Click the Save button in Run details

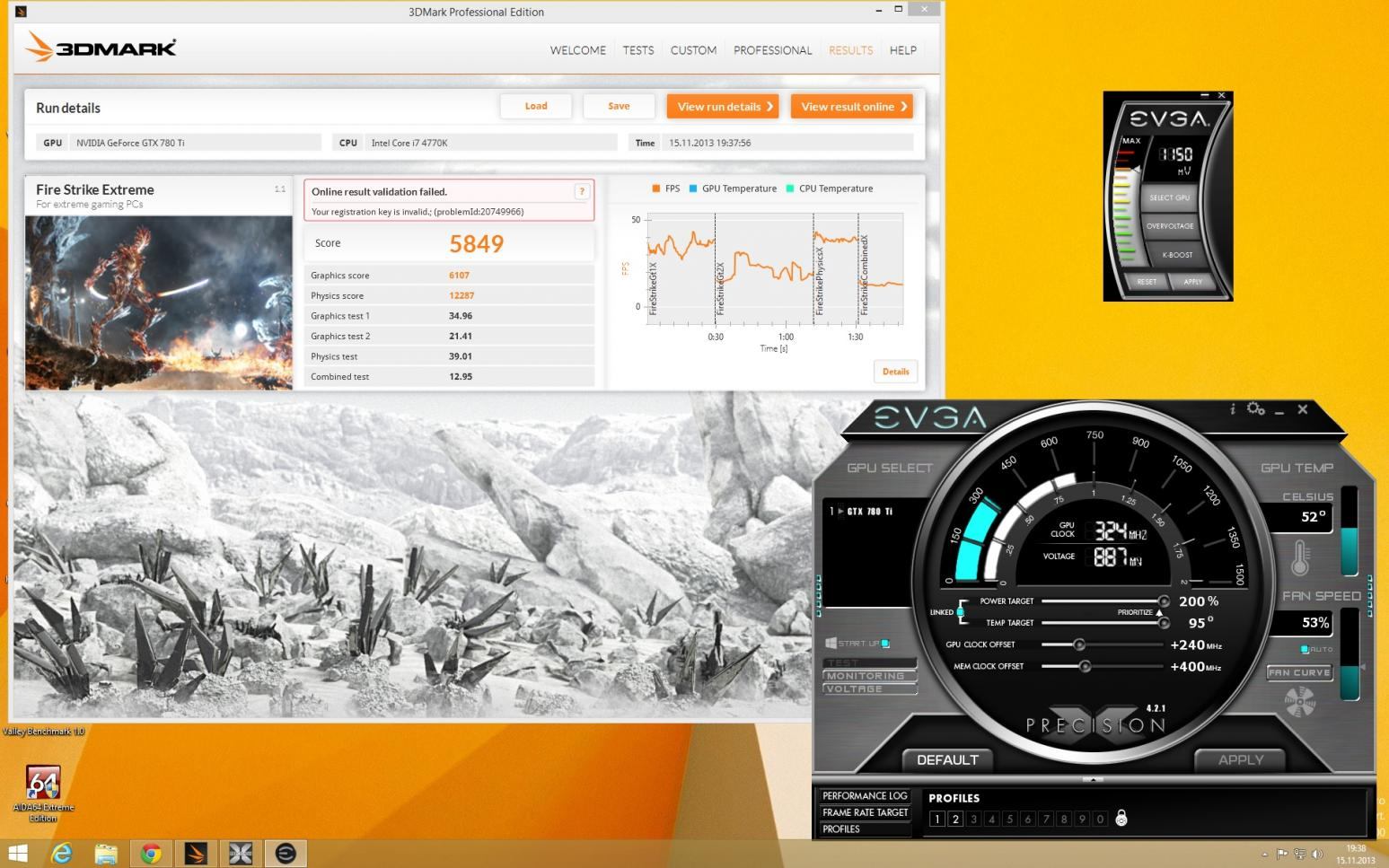tap(619, 106)
